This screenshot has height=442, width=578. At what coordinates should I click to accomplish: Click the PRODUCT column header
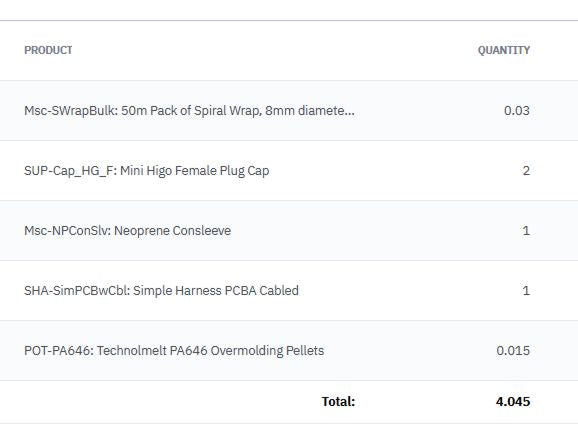point(48,50)
